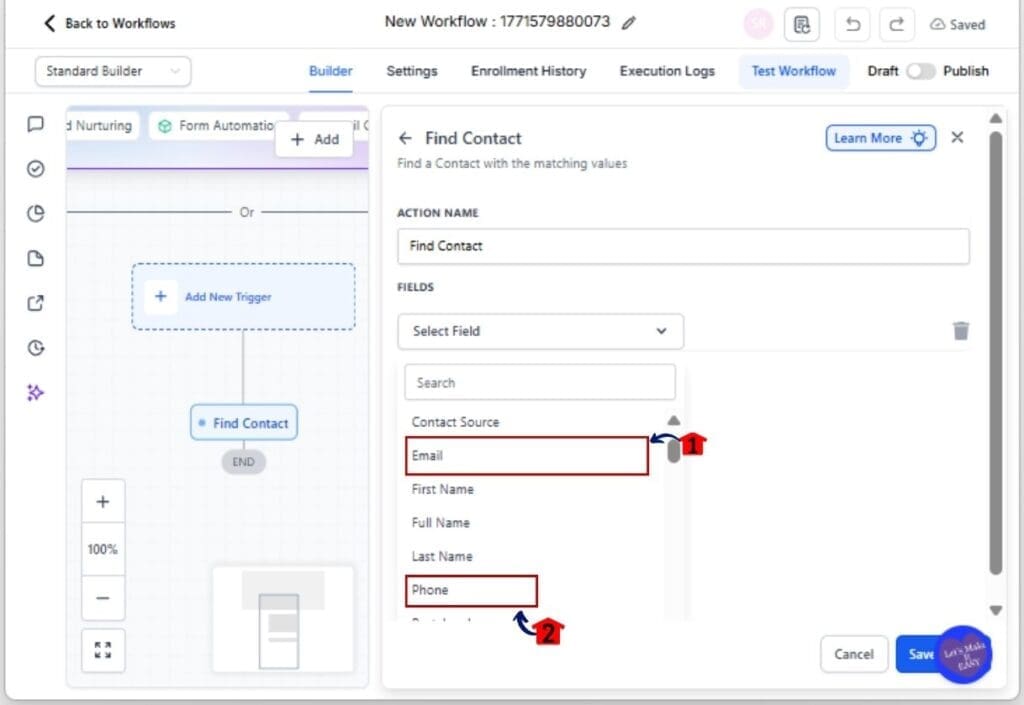Click the Undo icon in the top bar
1024x705 pixels.
pyautogui.click(x=851, y=24)
